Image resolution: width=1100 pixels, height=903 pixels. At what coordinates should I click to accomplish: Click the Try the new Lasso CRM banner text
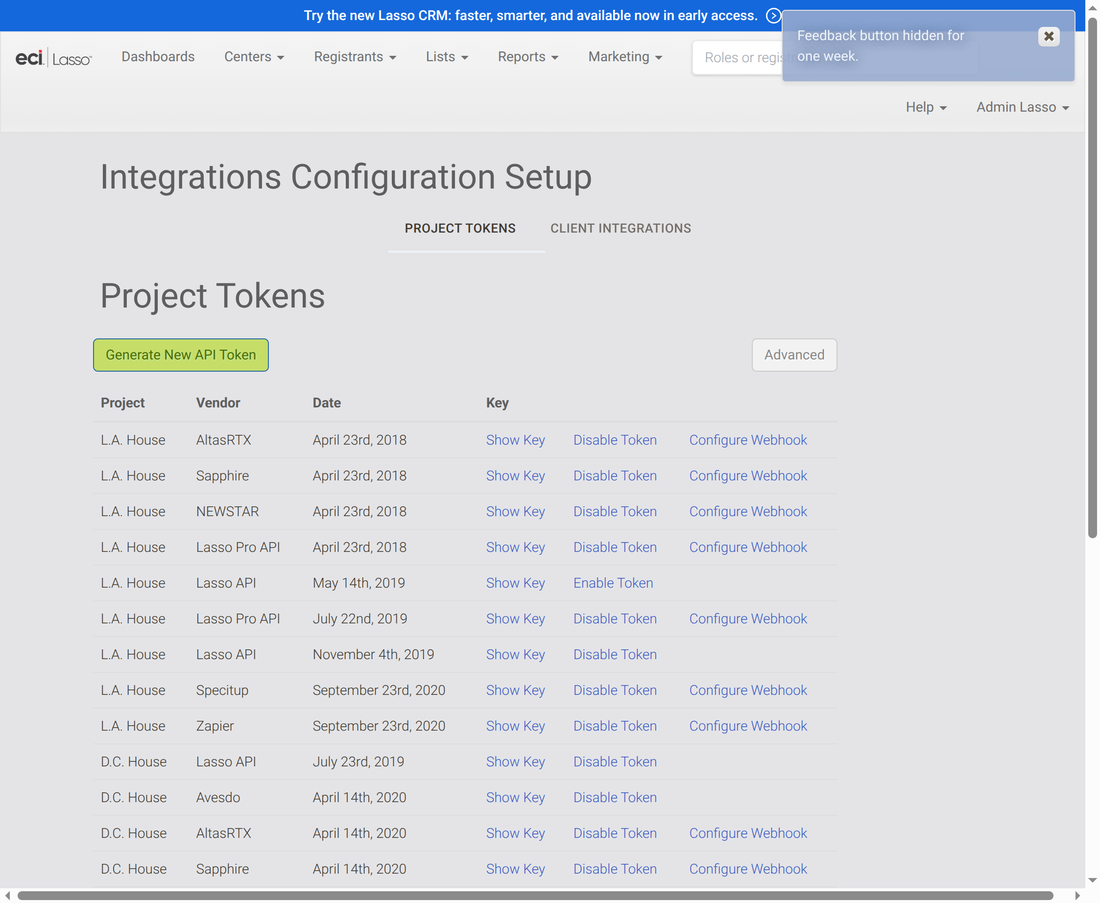[x=530, y=15]
